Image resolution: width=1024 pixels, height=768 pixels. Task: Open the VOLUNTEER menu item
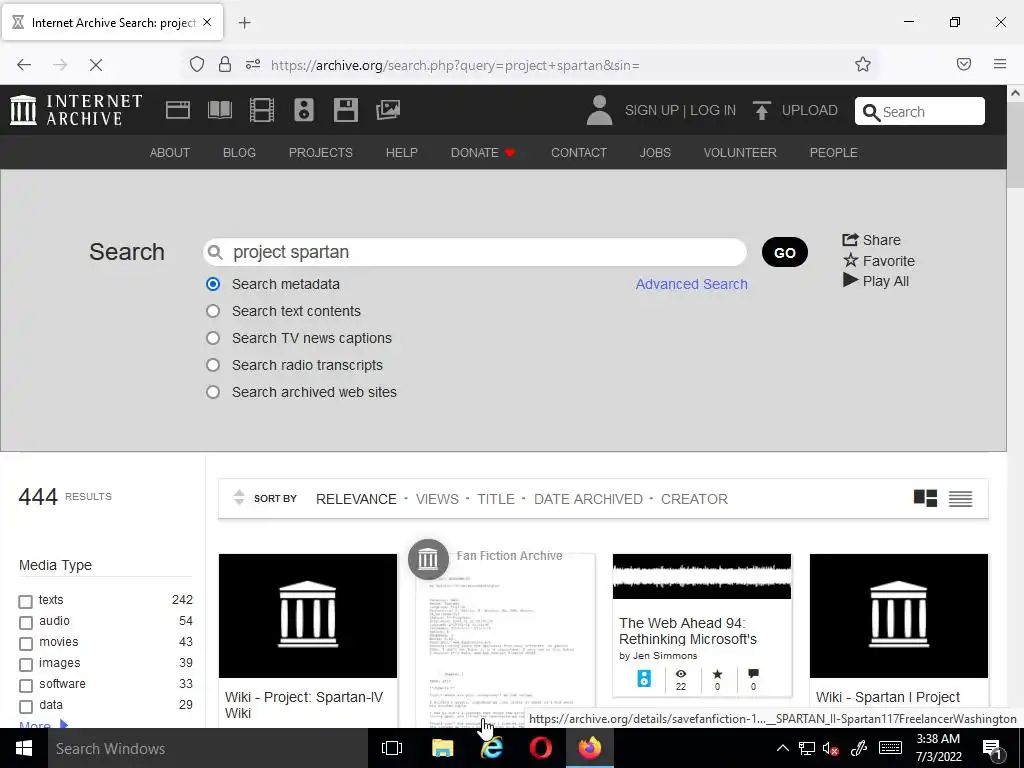tap(740, 152)
